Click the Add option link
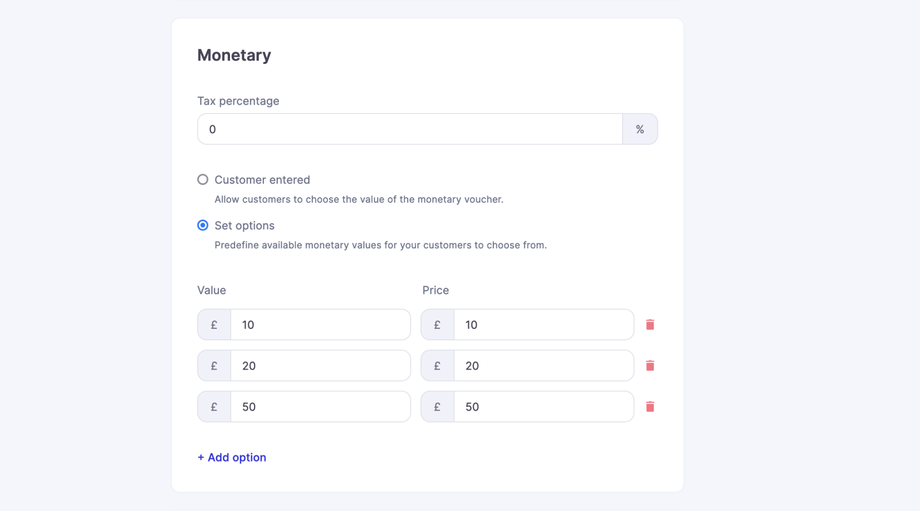 click(232, 457)
